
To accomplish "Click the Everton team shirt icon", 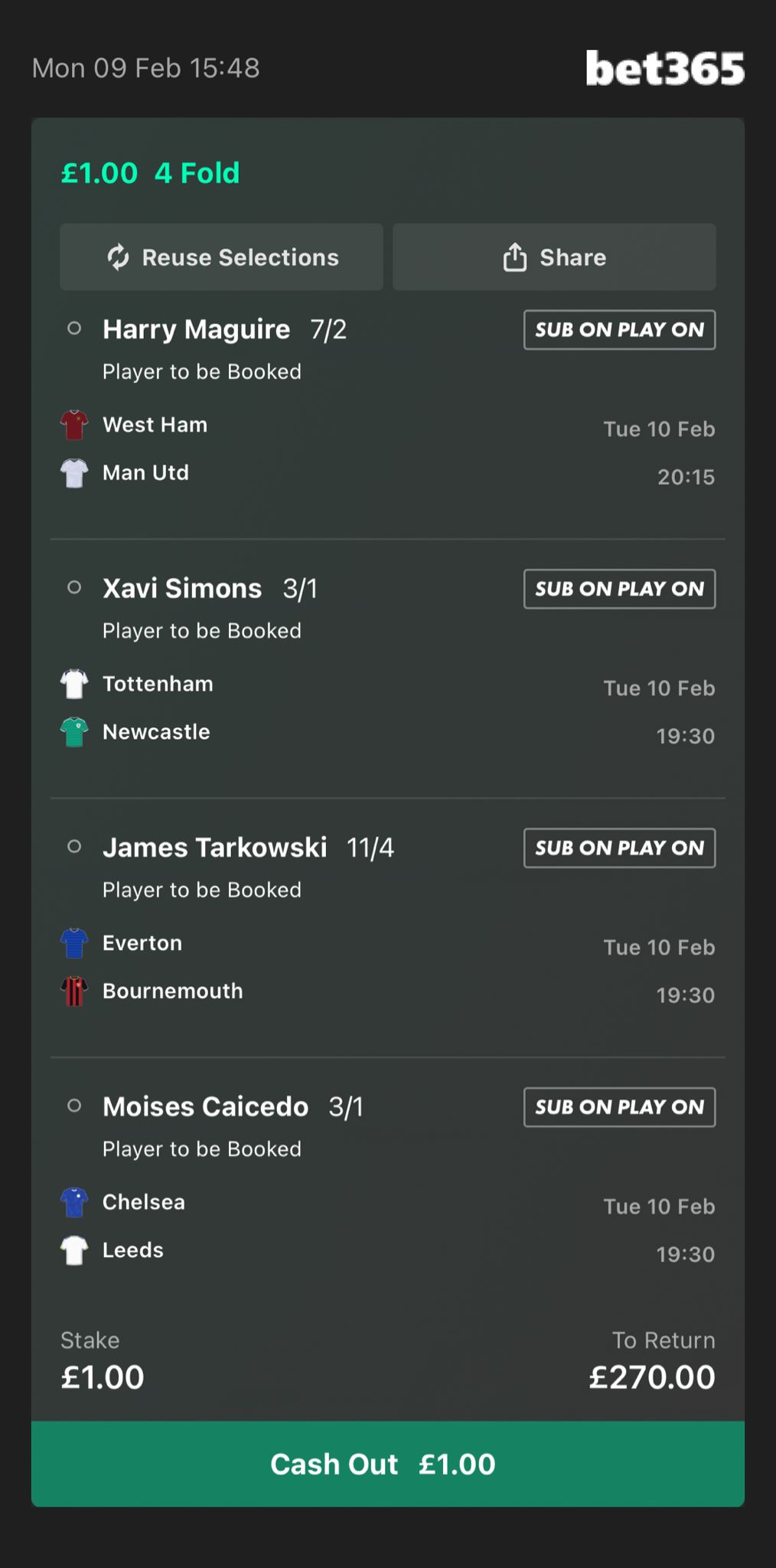I will point(74,943).
